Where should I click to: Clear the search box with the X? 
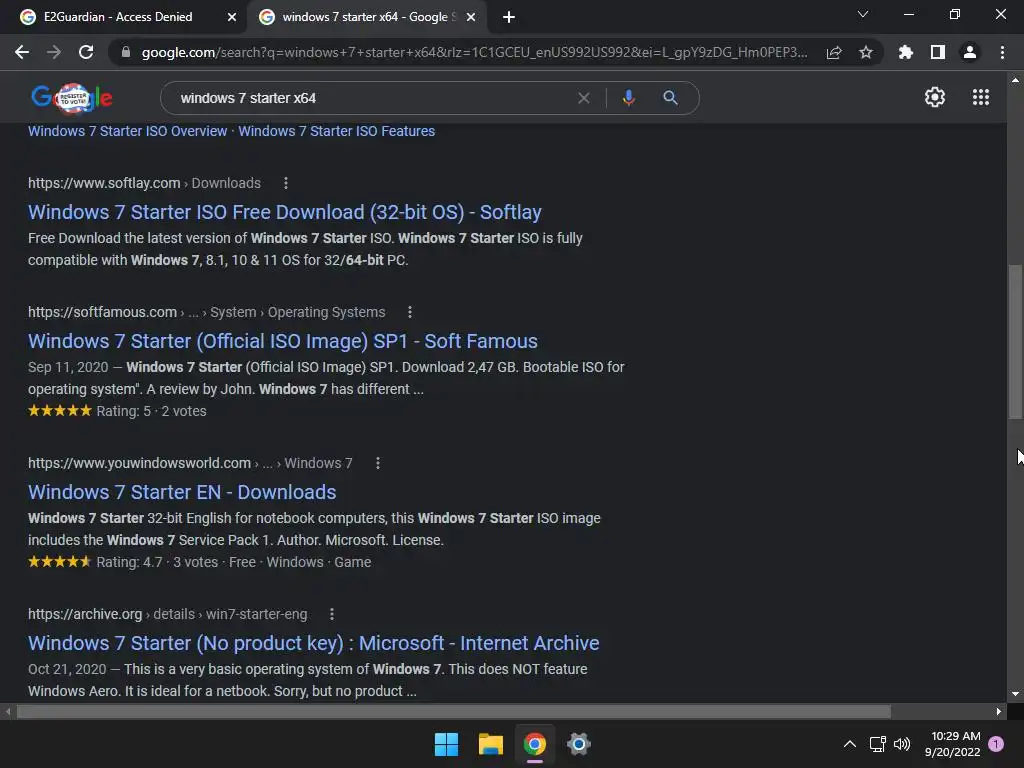[x=584, y=98]
